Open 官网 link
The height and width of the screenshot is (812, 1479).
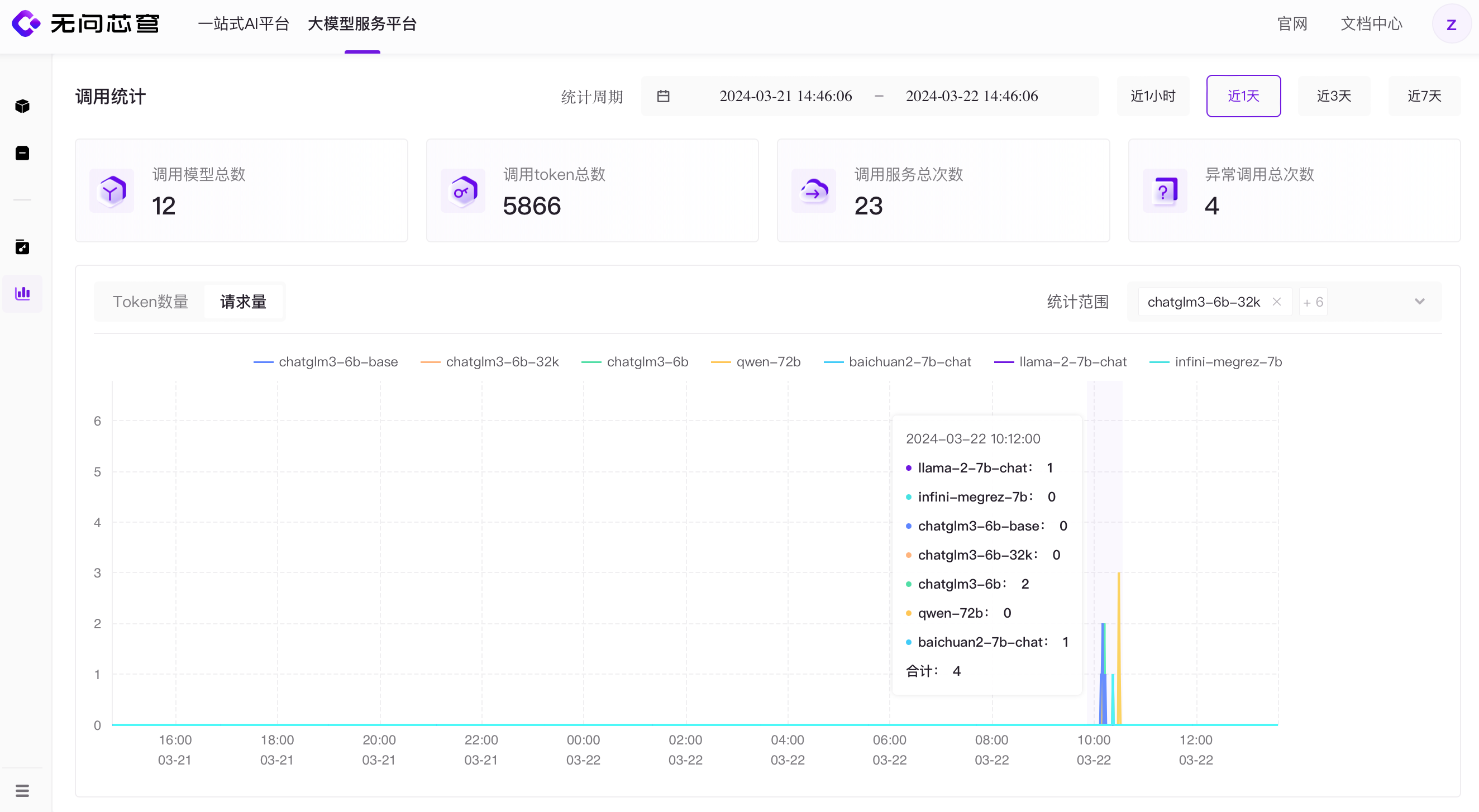(1292, 24)
